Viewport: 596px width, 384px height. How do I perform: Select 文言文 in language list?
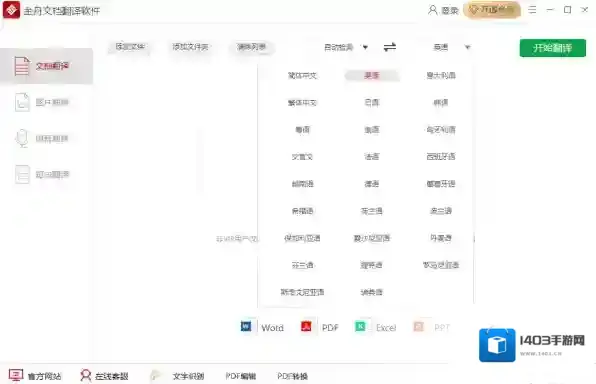(302, 157)
